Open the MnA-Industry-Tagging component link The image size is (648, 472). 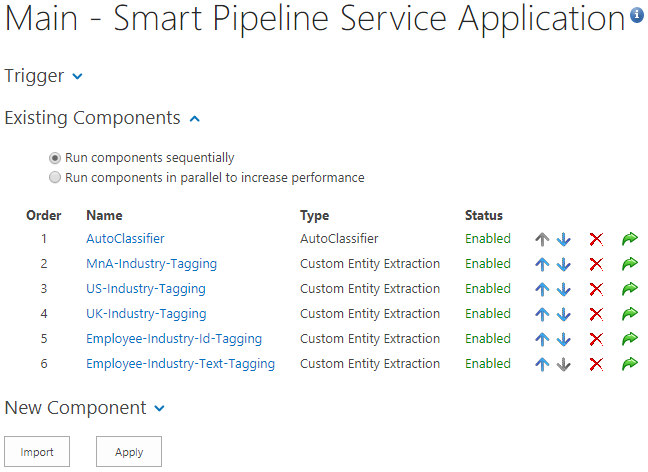(151, 264)
